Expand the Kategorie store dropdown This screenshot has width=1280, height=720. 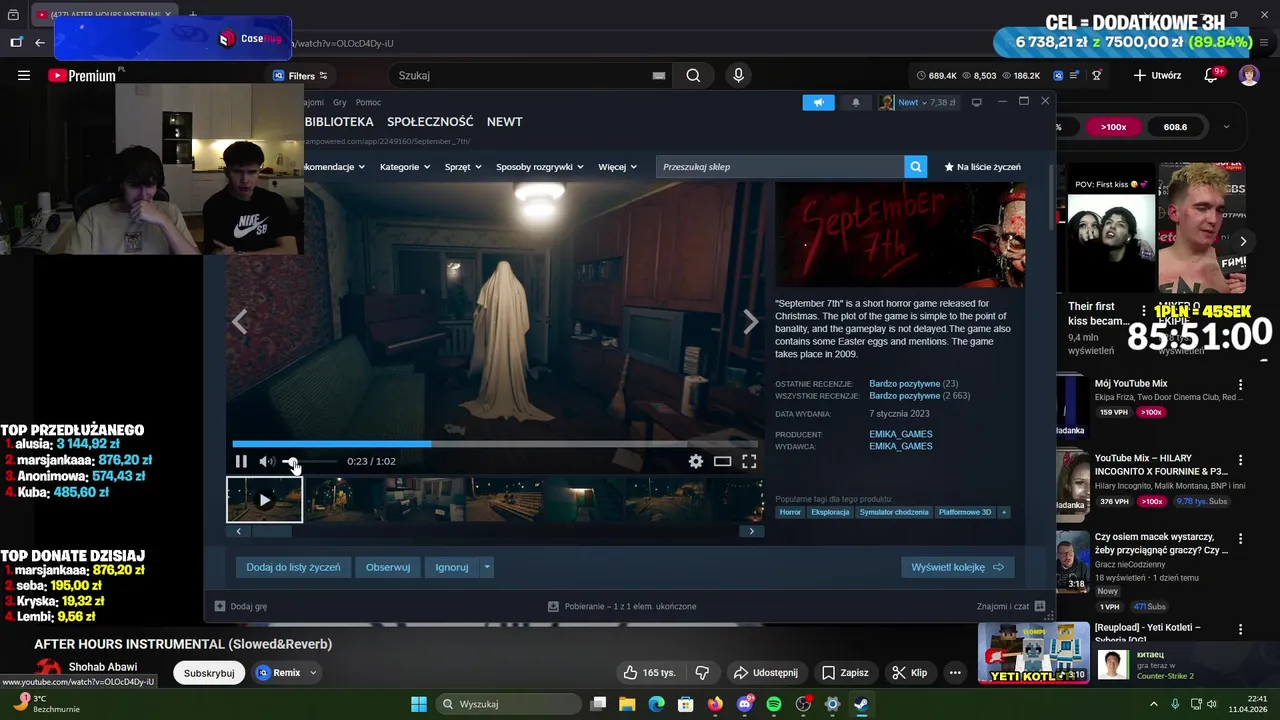tap(404, 167)
